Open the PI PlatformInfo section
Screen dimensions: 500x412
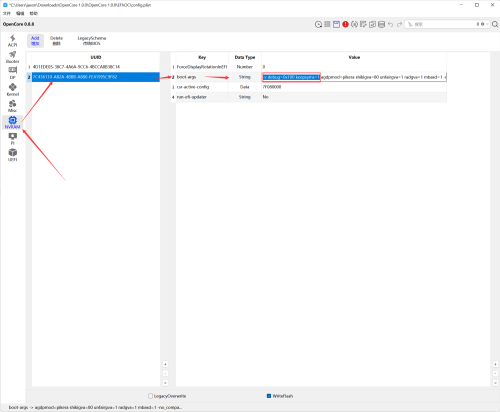(13, 139)
